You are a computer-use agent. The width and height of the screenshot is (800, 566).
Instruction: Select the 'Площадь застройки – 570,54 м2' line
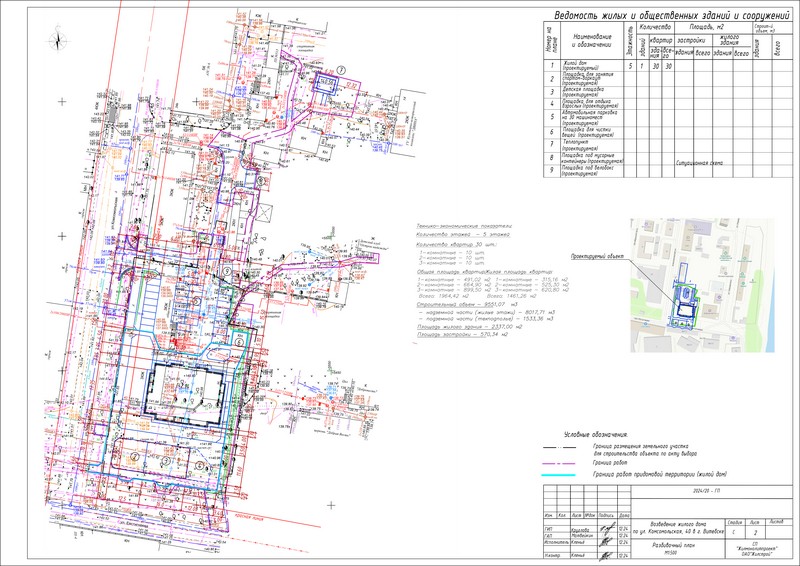(x=462, y=334)
